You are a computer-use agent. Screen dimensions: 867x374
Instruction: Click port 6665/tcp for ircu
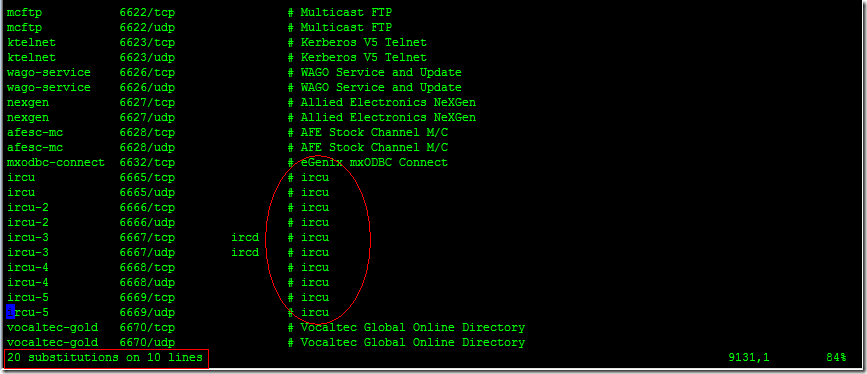(147, 178)
